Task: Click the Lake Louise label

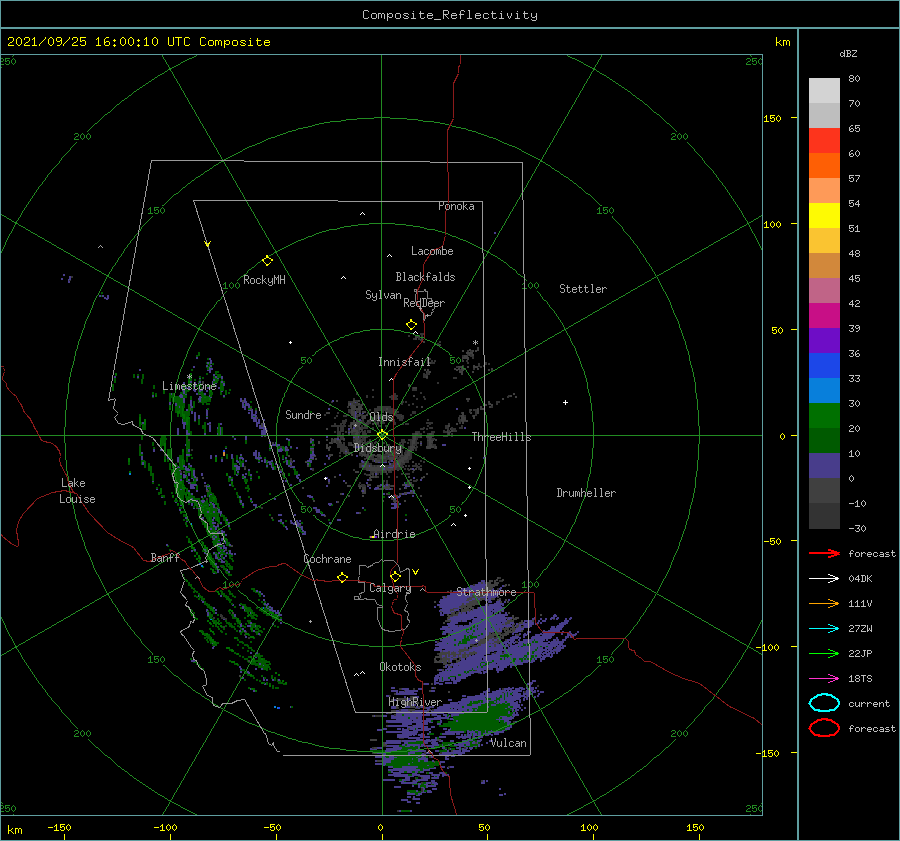Action: tap(77, 491)
